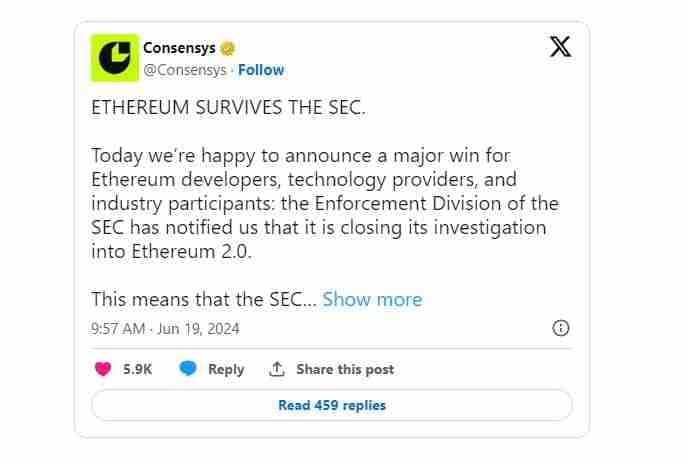Viewport: 688px width, 464px height.
Task: Expand the tweet with Show more
Action: (x=372, y=299)
